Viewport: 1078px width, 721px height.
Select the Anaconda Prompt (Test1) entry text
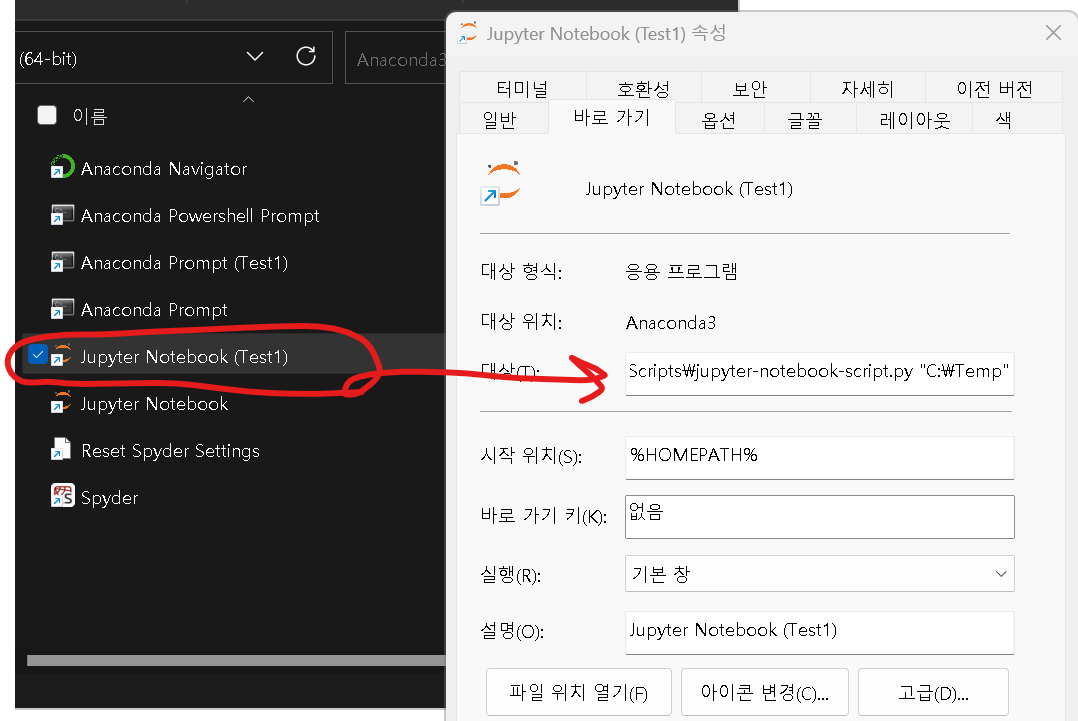coord(184,263)
